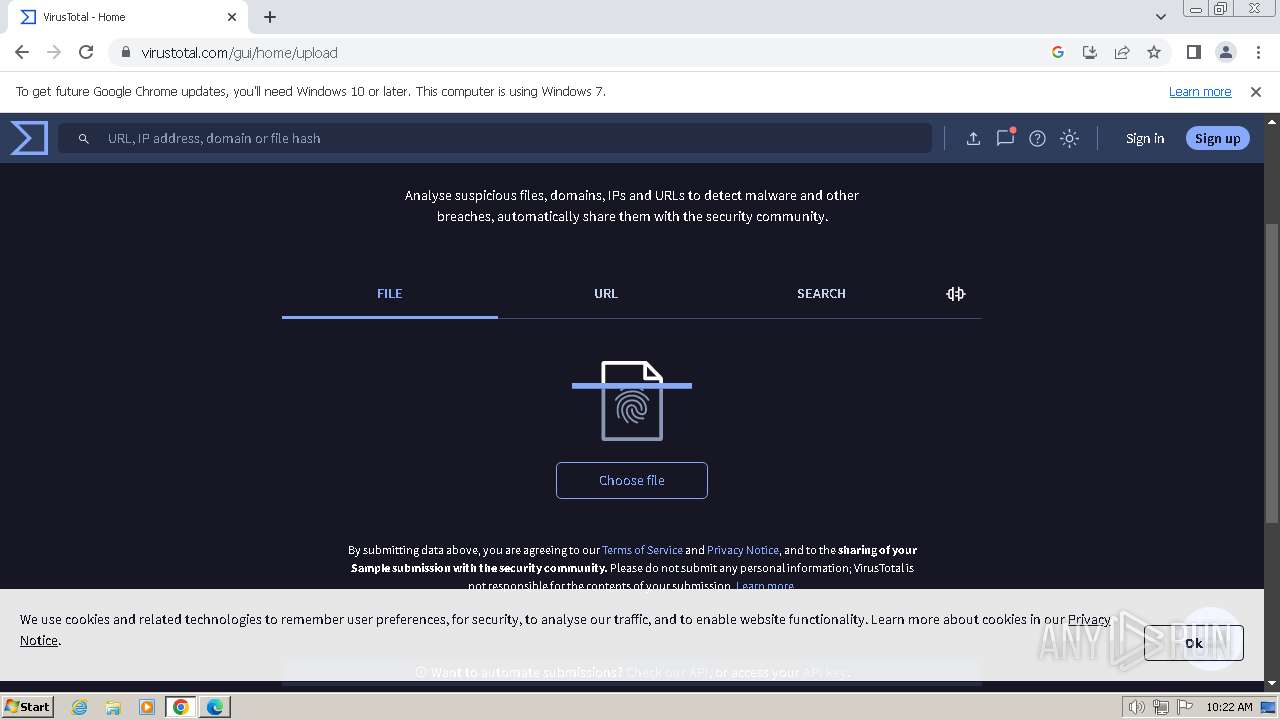Click the Chrome taskbar icon
Image resolution: width=1280 pixels, height=720 pixels.
pos(181,707)
